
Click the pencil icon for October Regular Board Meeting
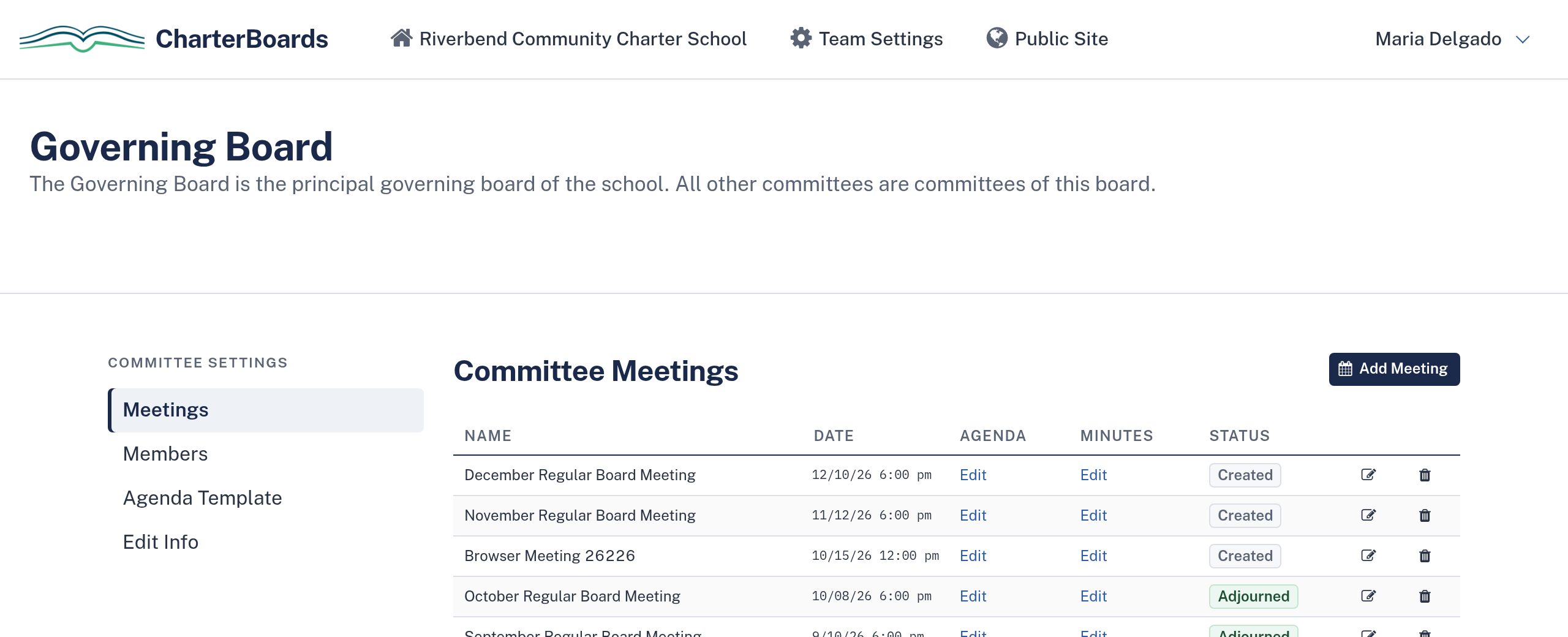(x=1368, y=596)
